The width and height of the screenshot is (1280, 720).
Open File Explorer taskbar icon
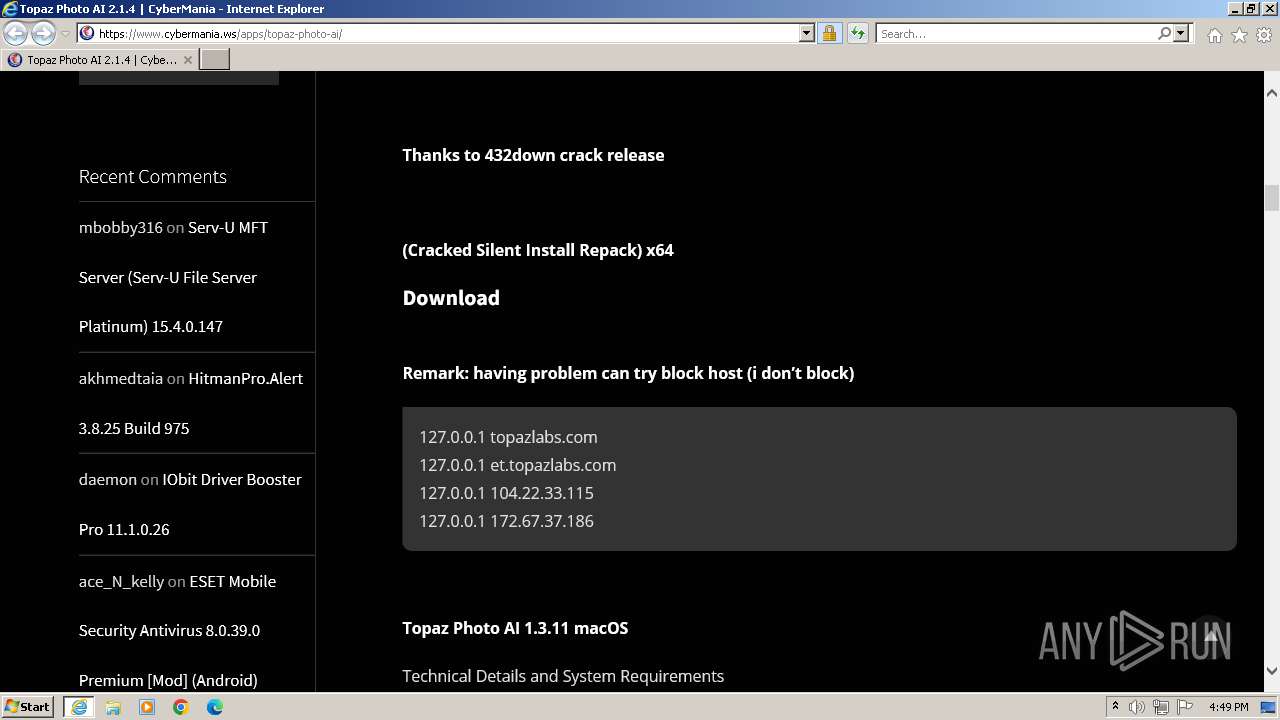pyautogui.click(x=113, y=707)
